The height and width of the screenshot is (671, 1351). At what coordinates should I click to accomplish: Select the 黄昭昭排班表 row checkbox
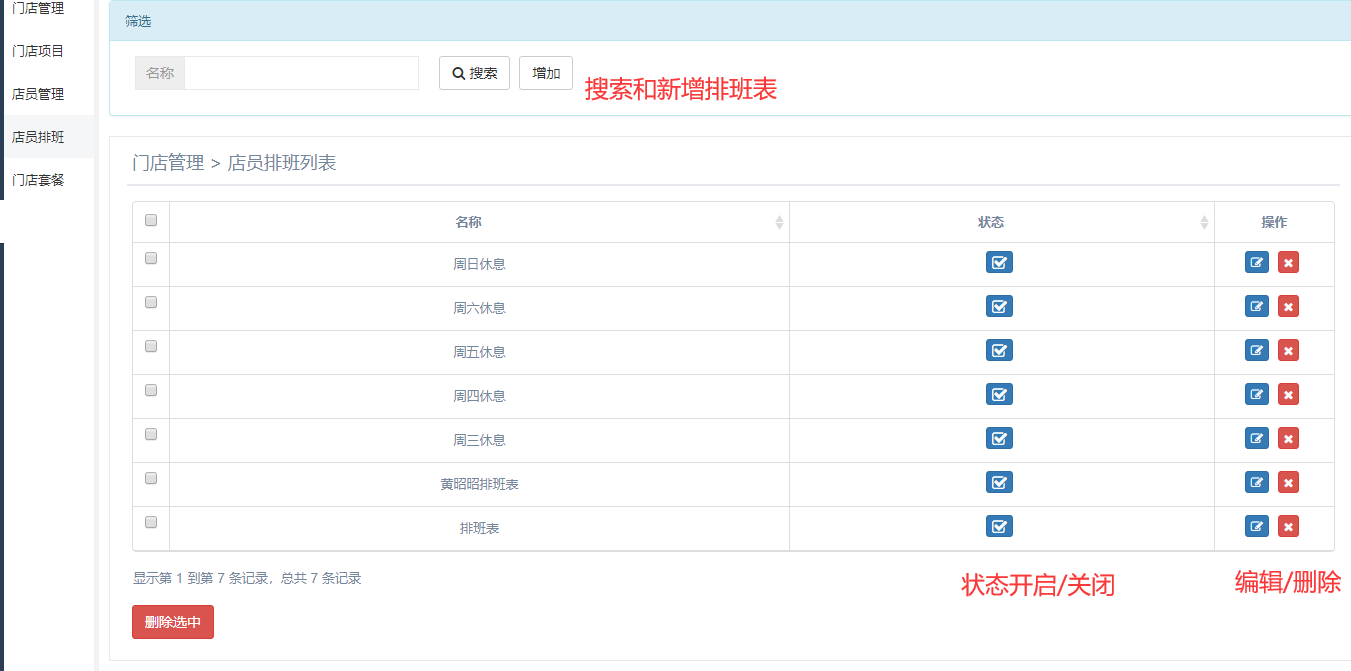click(151, 478)
